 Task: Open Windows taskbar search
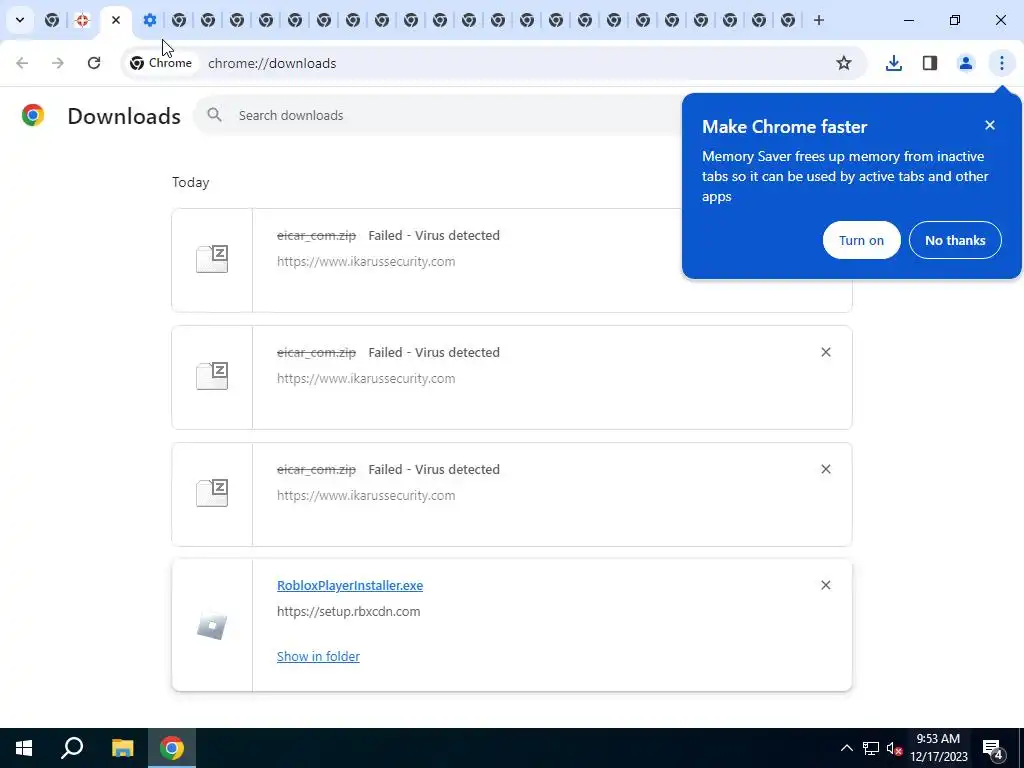(72, 748)
